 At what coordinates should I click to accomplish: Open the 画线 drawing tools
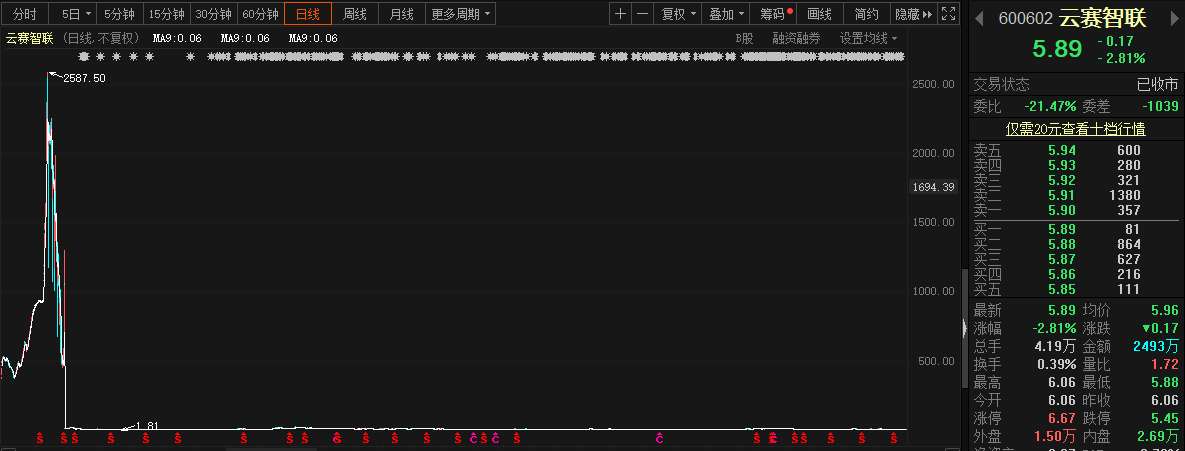820,14
